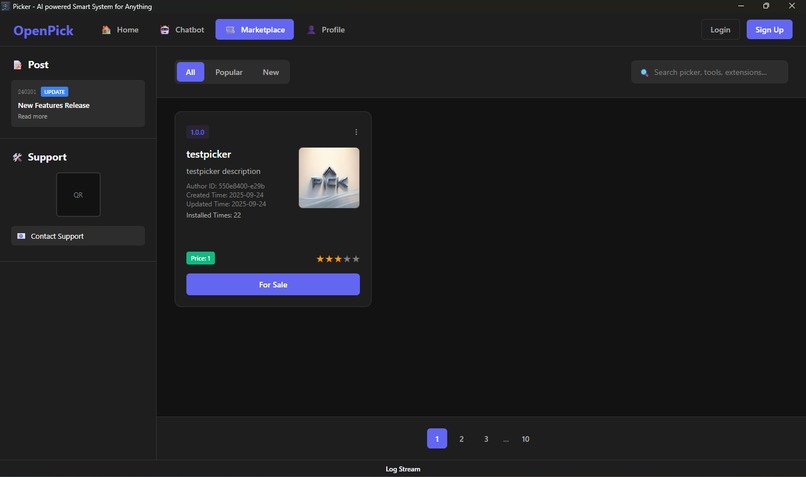Click the For Sale button
This screenshot has height=477, width=806.
tap(273, 284)
